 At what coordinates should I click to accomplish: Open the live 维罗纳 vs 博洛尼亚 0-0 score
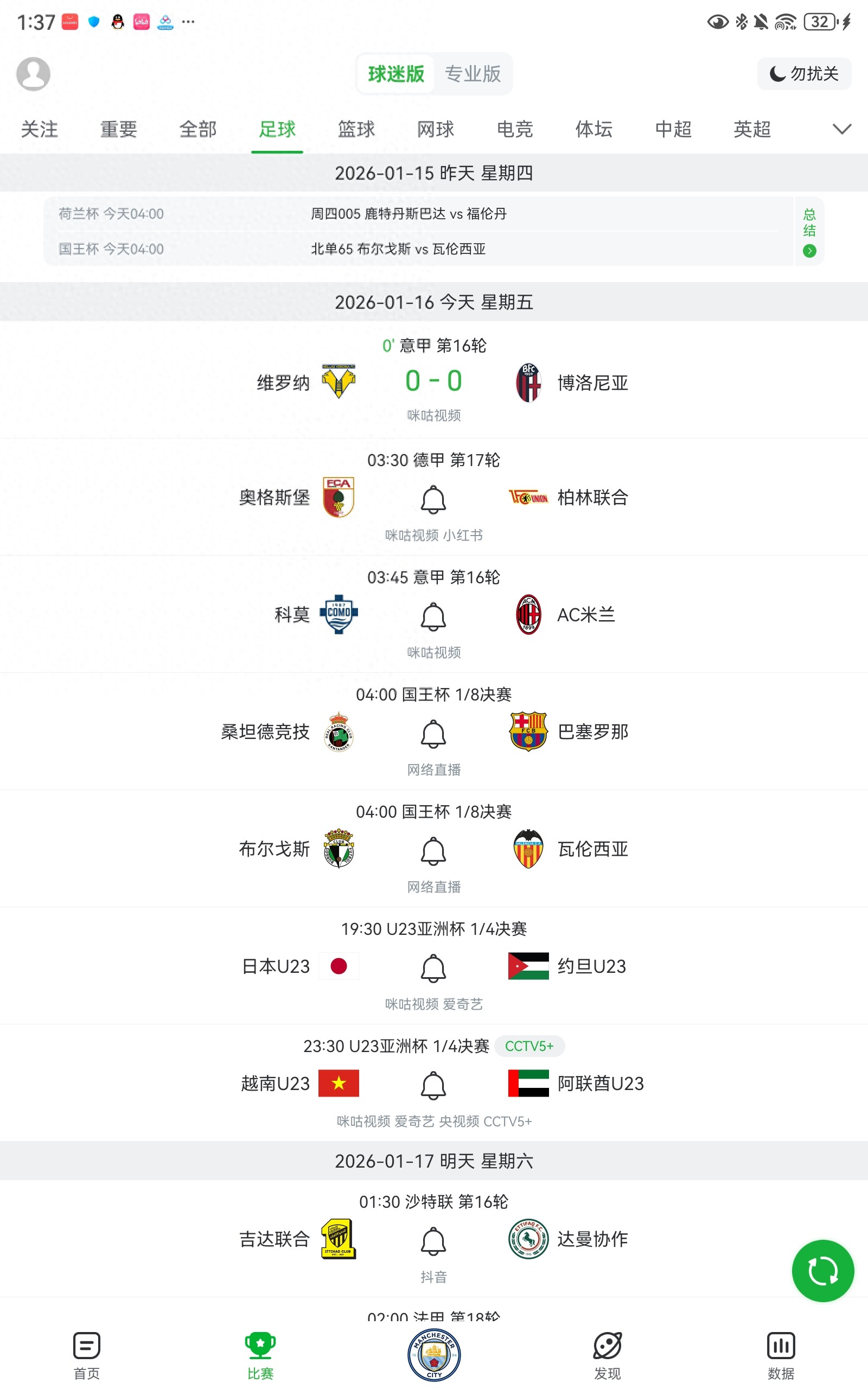coord(433,380)
